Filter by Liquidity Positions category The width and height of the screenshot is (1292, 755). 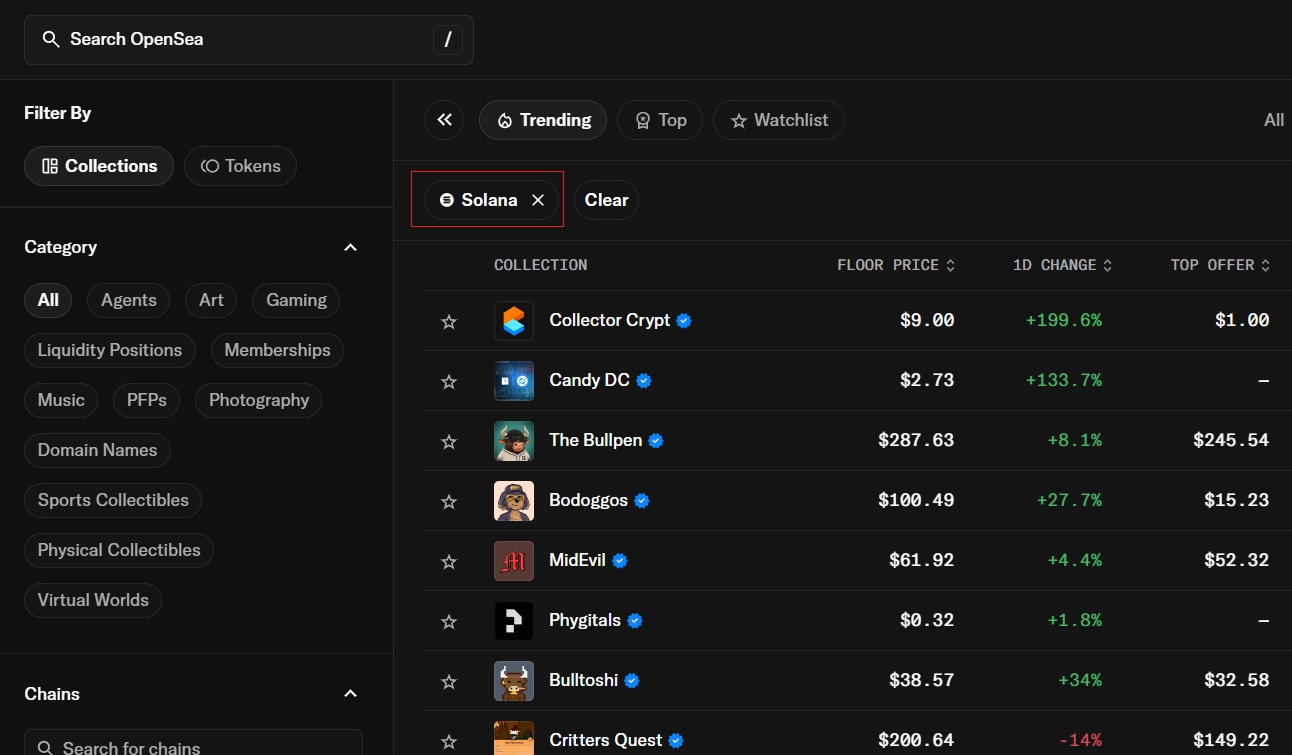(x=110, y=350)
